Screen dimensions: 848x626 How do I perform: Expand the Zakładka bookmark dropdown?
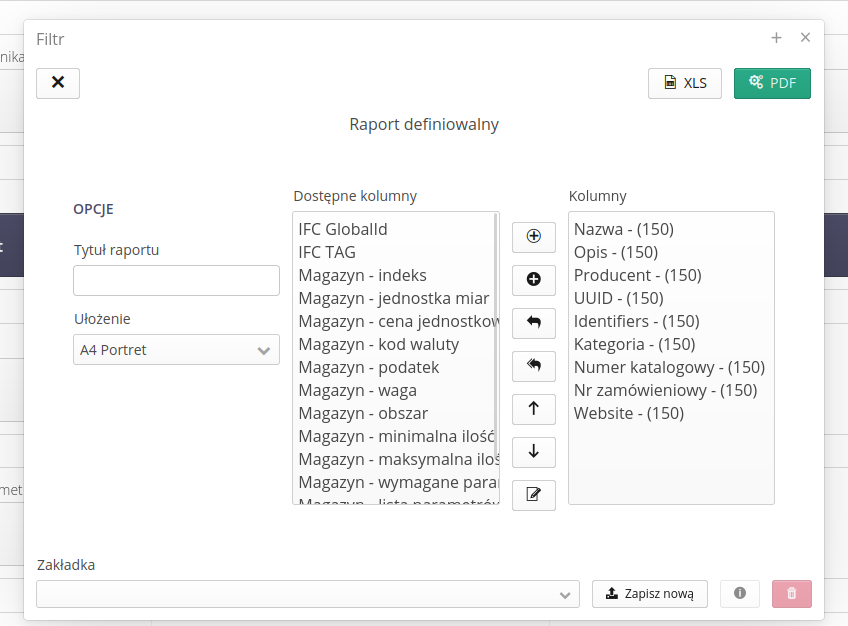coord(307,594)
